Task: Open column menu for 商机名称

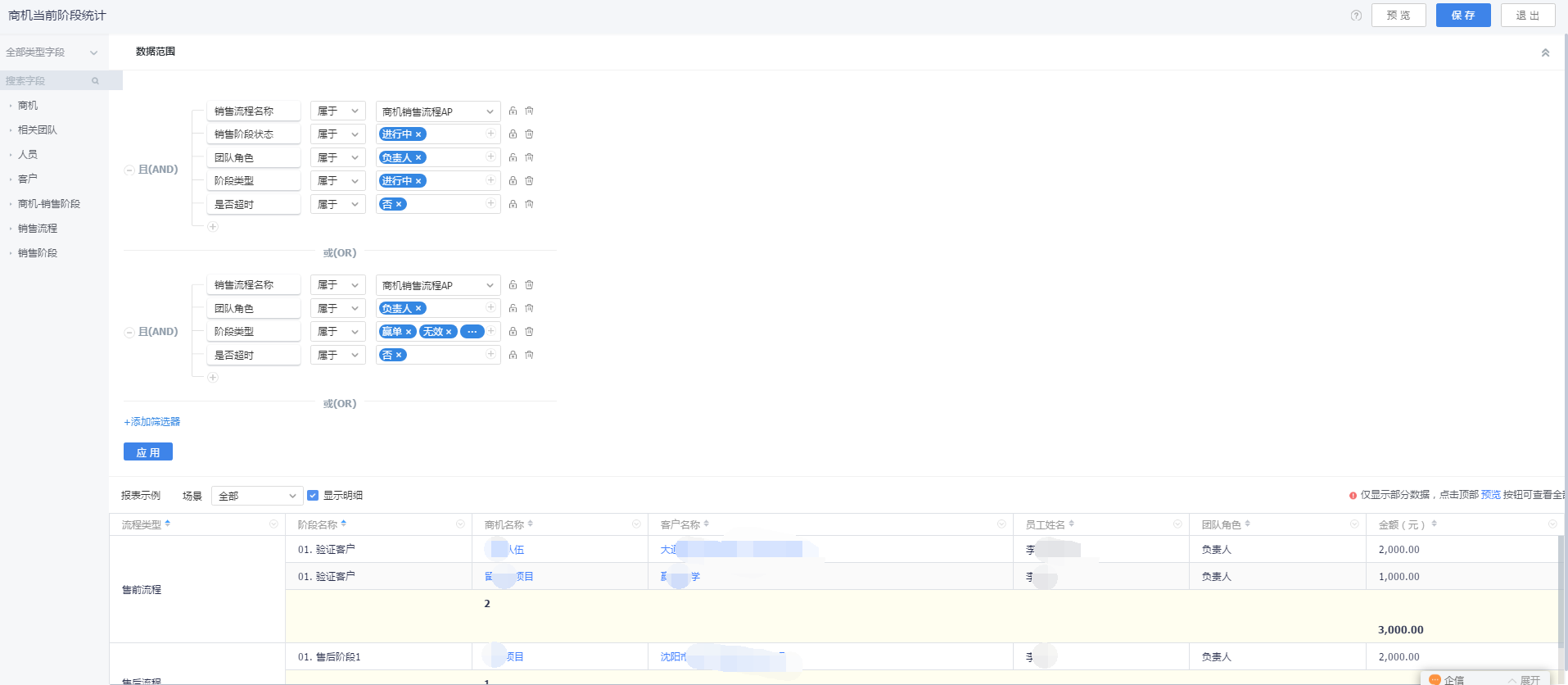Action: pyautogui.click(x=636, y=524)
